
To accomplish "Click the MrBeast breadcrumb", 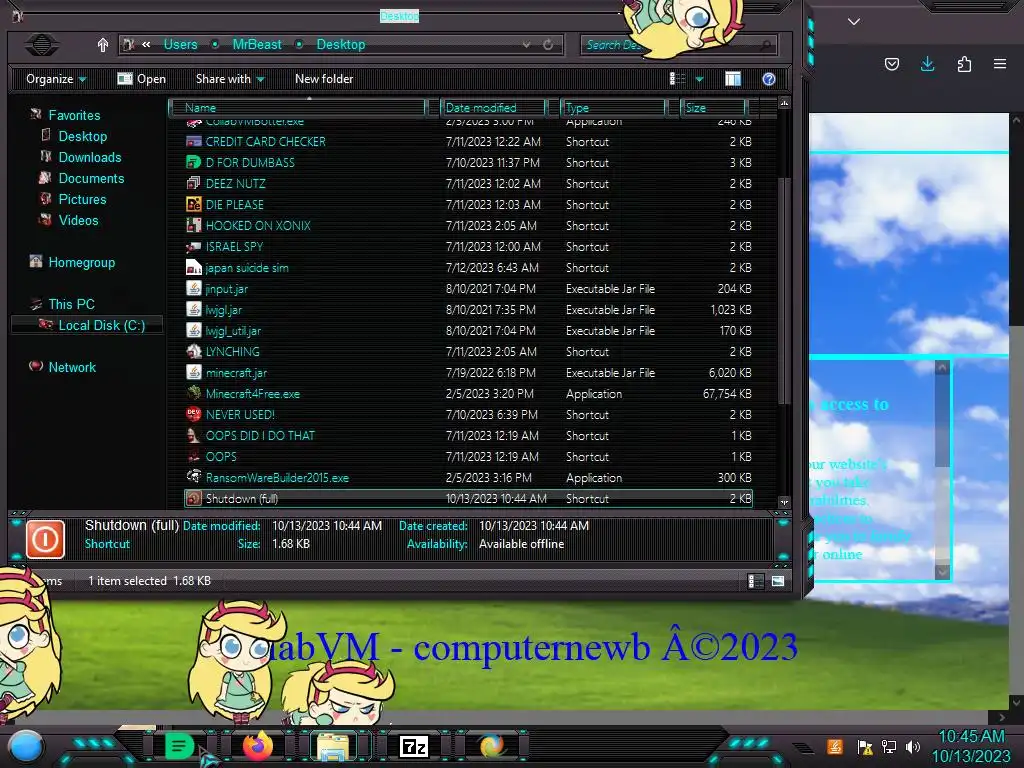I will 257,44.
